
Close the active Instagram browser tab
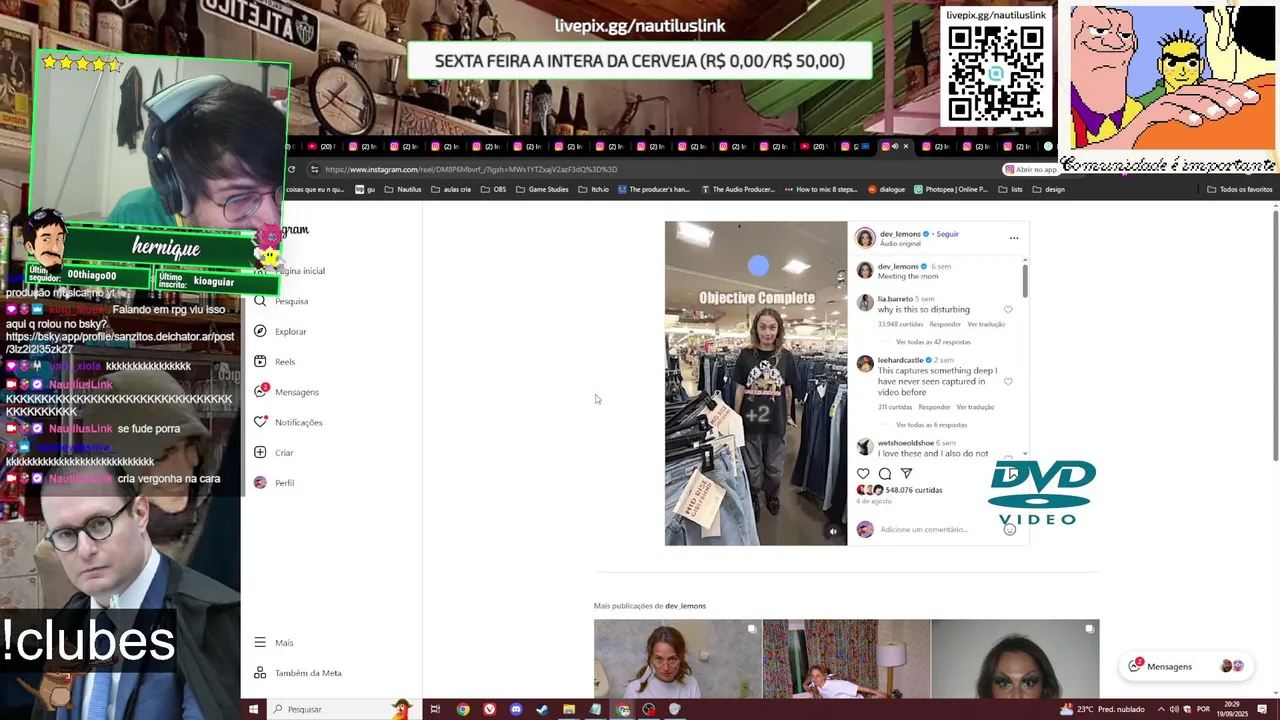pyautogui.click(x=906, y=146)
